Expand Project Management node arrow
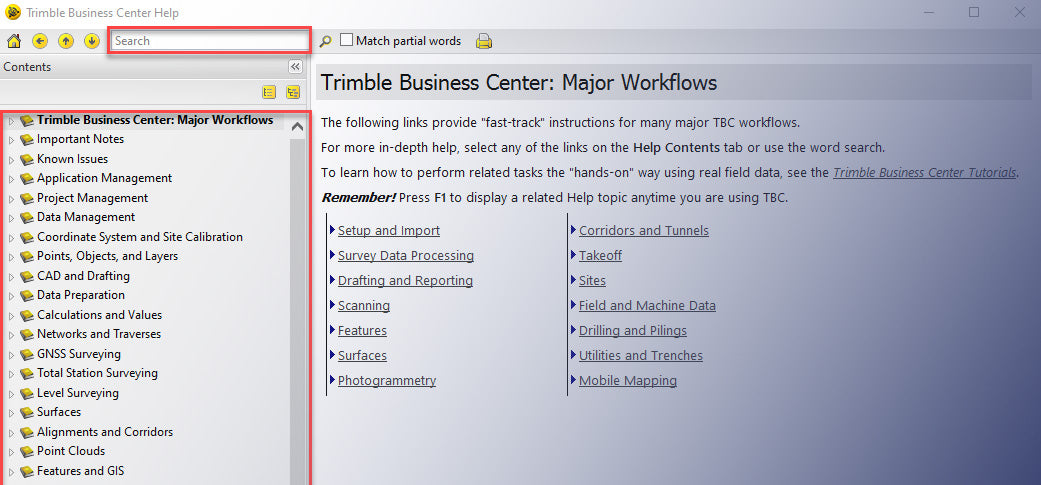The image size is (1041, 485). [x=11, y=198]
